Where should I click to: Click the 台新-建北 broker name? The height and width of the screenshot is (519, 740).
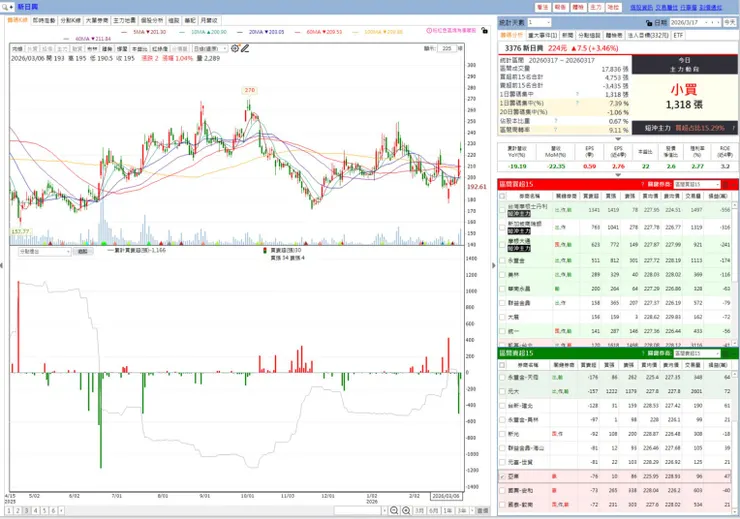tap(519, 406)
